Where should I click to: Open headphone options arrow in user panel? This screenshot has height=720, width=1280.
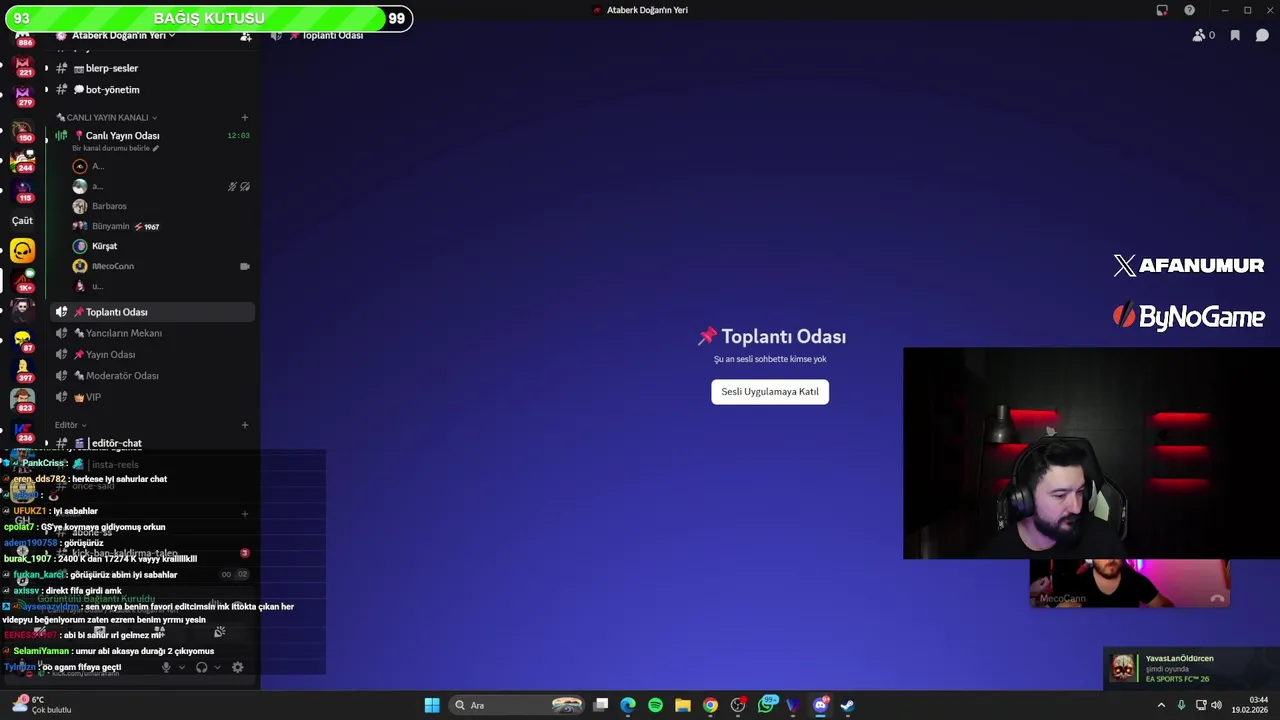(x=217, y=667)
